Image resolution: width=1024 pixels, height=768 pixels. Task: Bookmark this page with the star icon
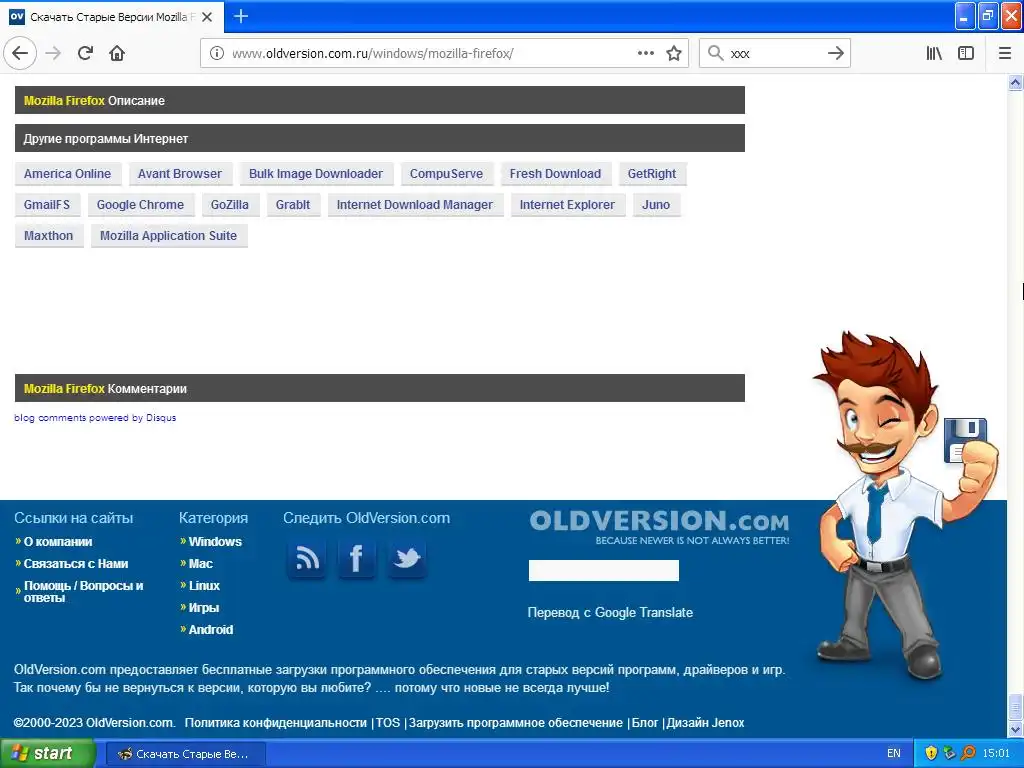point(673,53)
